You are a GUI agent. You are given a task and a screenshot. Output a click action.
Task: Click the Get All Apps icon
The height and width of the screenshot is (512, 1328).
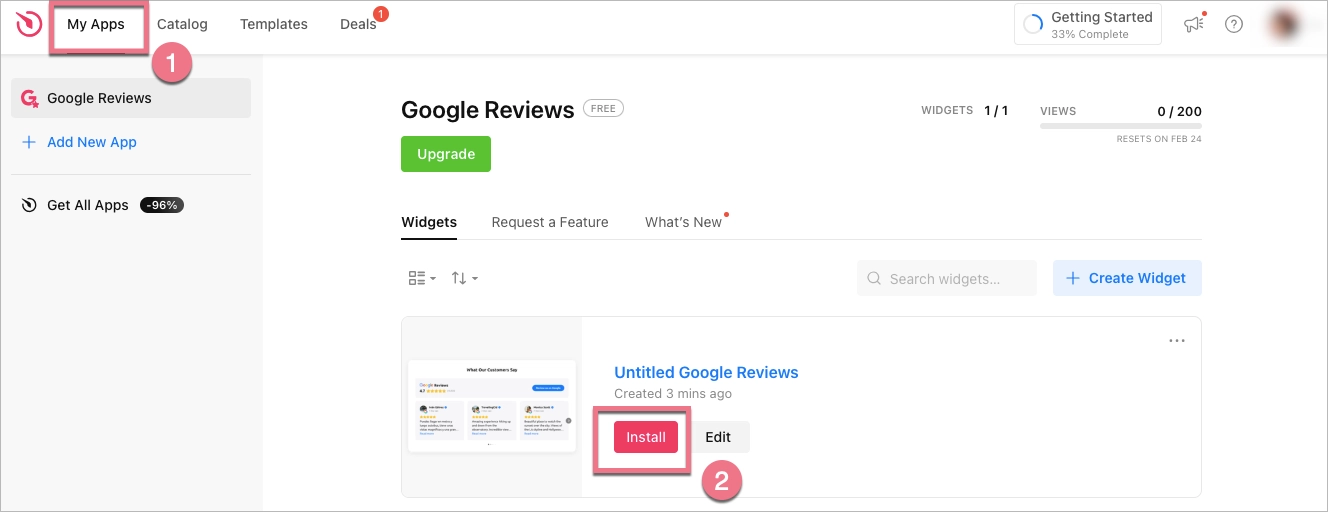[x=29, y=205]
